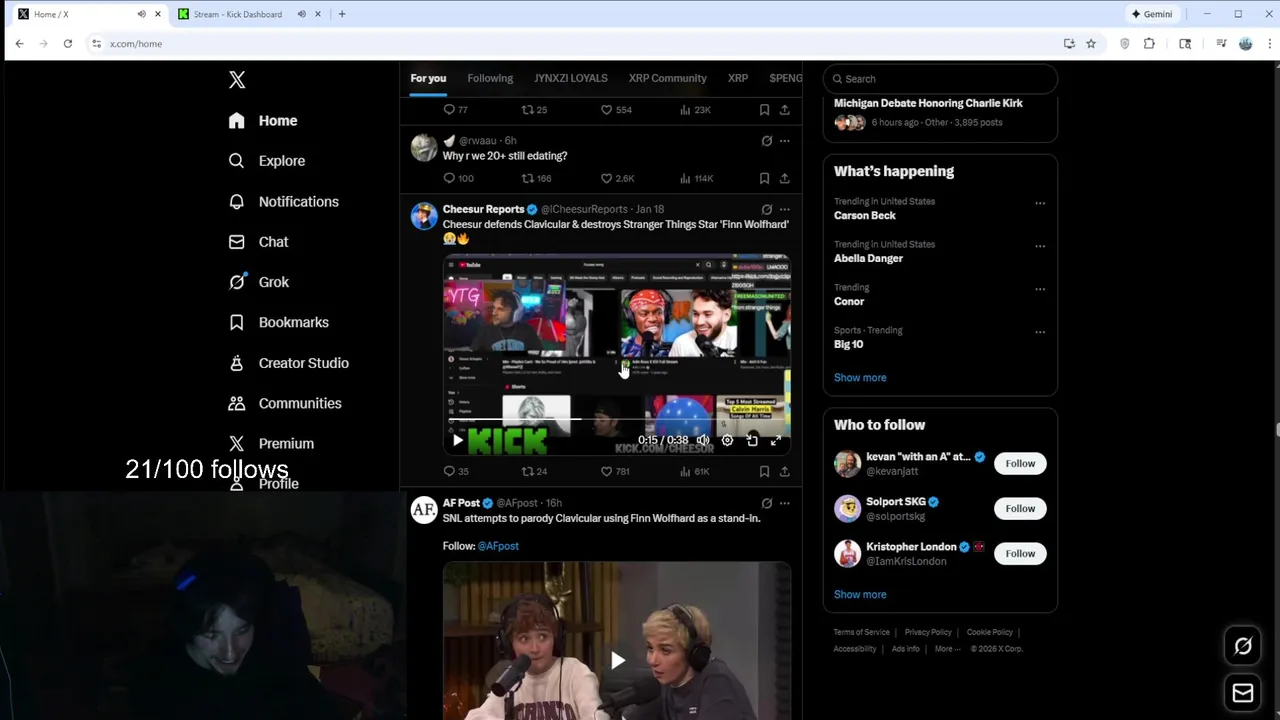The image size is (1280, 720).
Task: Open Communities in sidebar
Action: click(x=285, y=403)
